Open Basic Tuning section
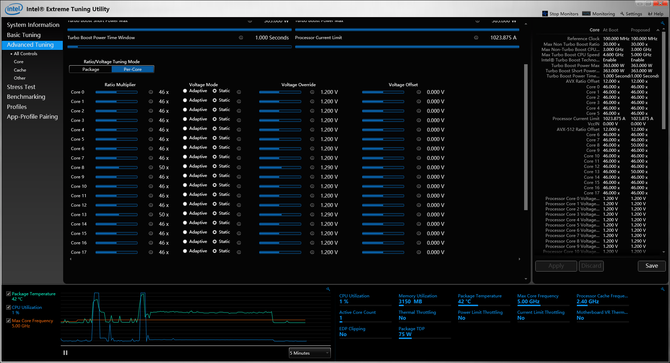The height and width of the screenshot is (363, 670). (x=24, y=35)
